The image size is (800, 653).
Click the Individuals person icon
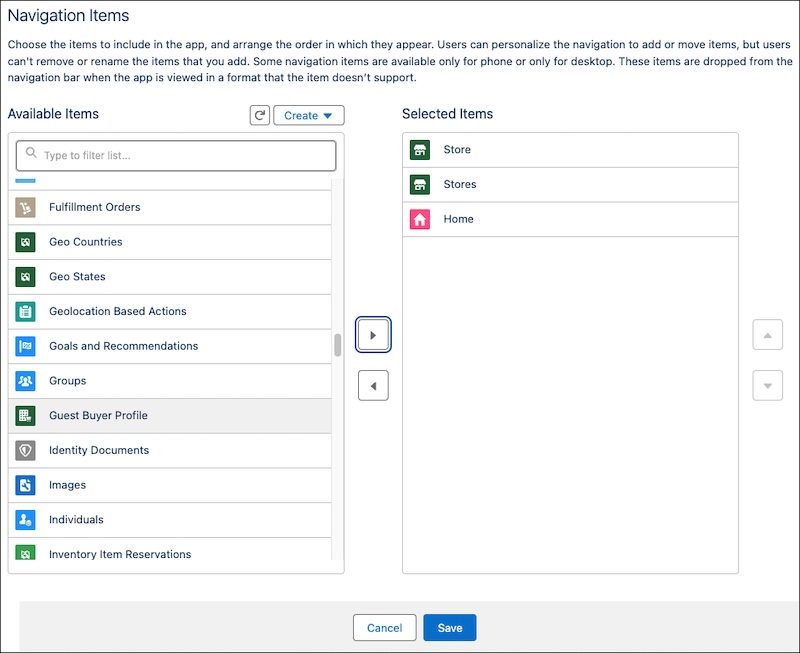coord(25,519)
